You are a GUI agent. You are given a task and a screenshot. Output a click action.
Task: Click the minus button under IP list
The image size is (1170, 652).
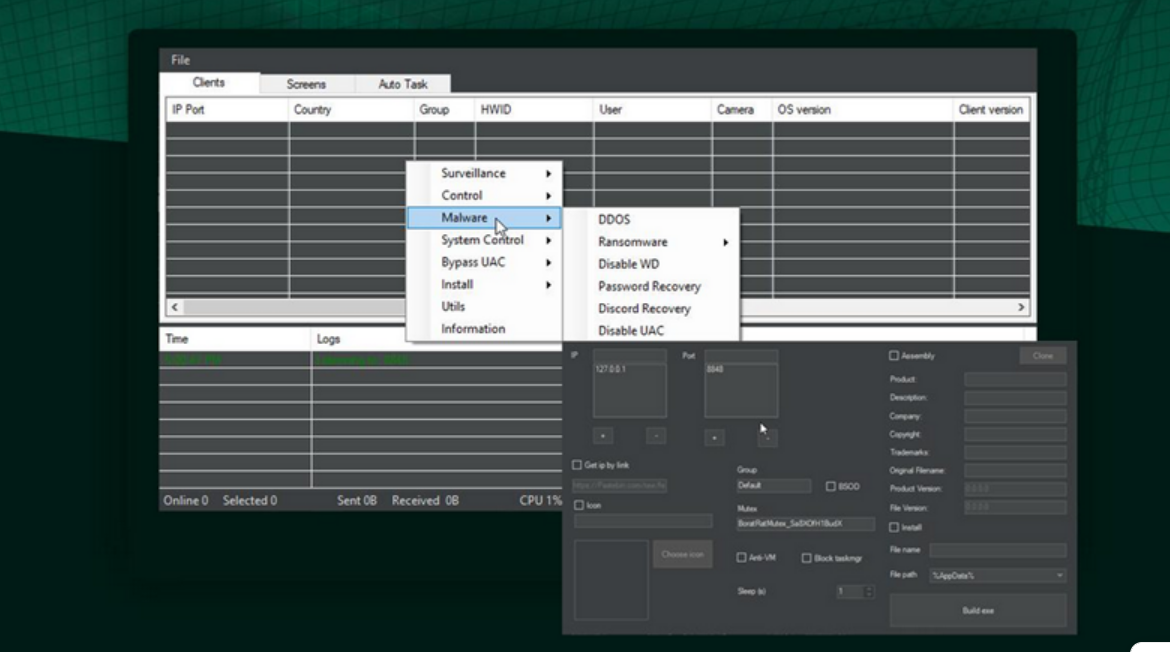point(655,436)
